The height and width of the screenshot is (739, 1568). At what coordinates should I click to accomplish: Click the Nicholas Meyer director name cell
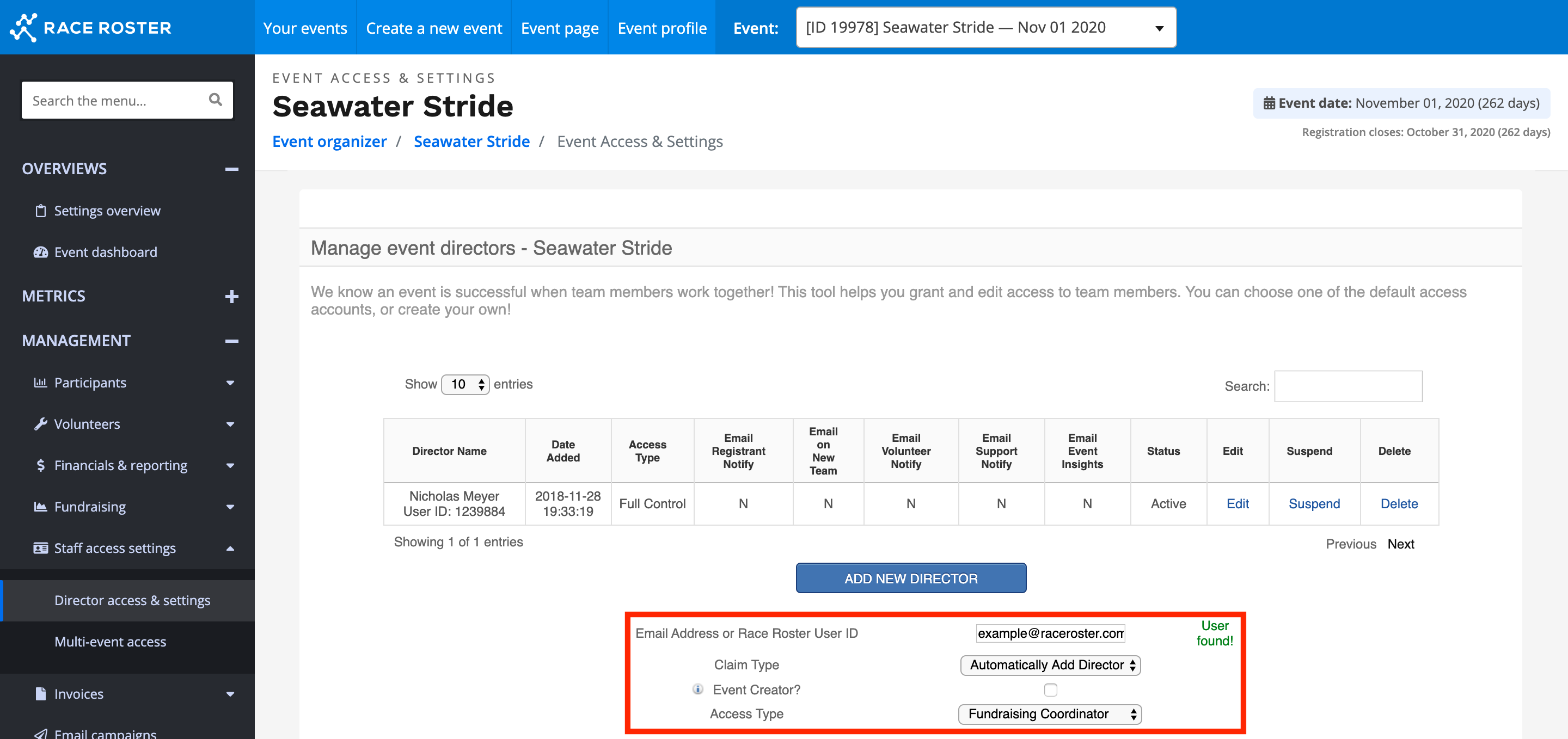(454, 503)
